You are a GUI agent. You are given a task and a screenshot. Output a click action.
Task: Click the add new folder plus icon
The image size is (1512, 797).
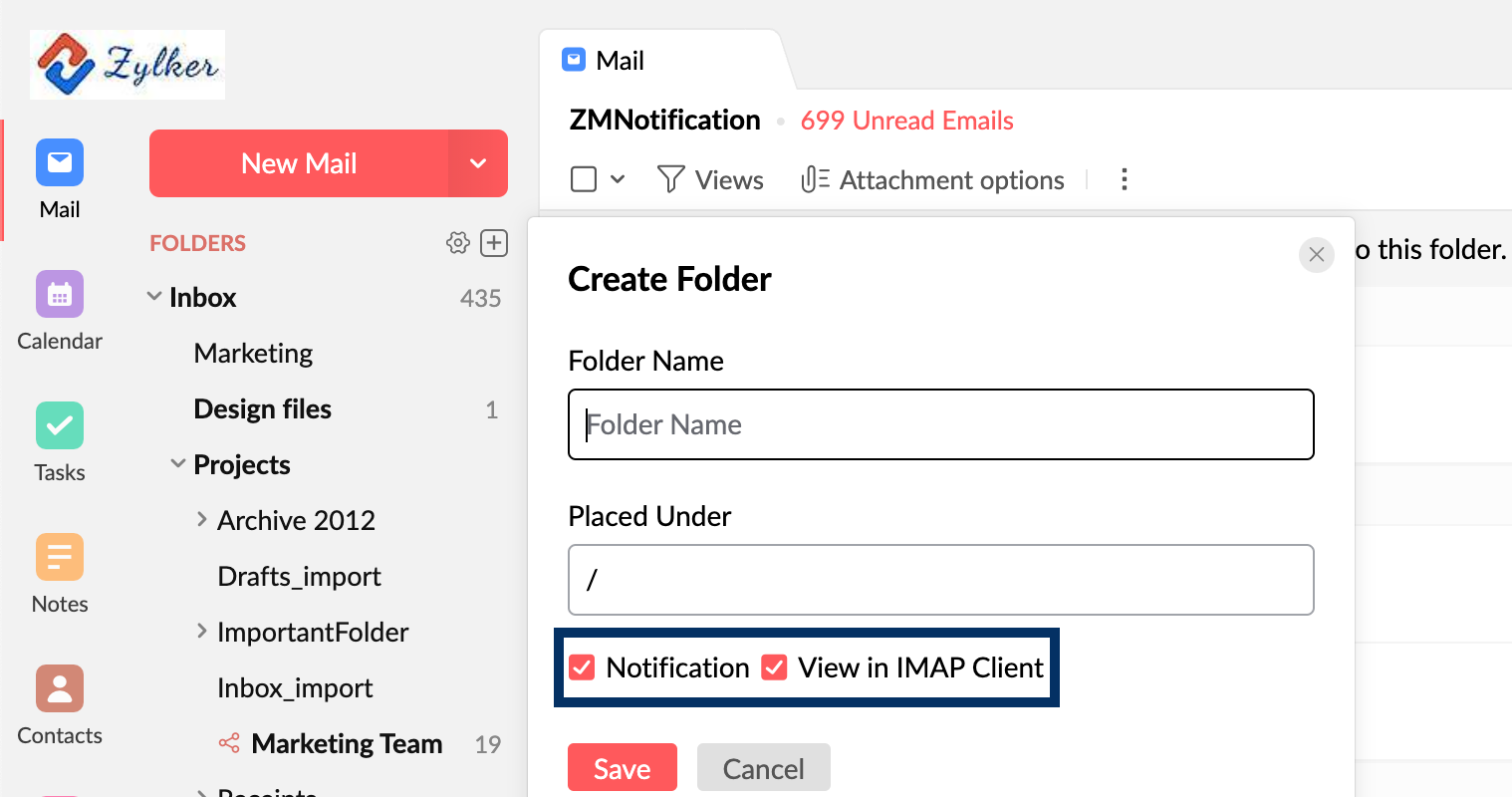[x=494, y=243]
